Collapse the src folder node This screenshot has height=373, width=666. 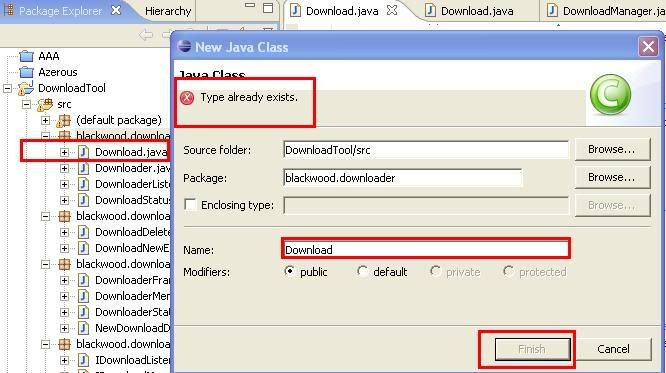26,105
